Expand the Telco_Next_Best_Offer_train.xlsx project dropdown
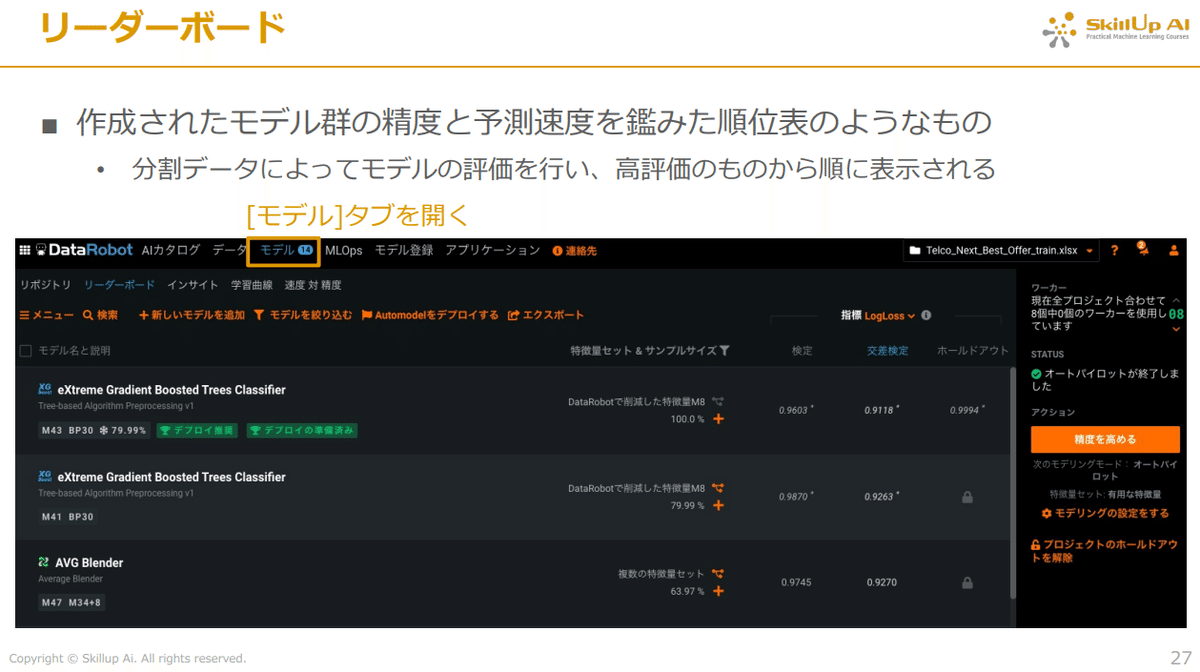The height and width of the screenshot is (672, 1200). pos(1089,251)
